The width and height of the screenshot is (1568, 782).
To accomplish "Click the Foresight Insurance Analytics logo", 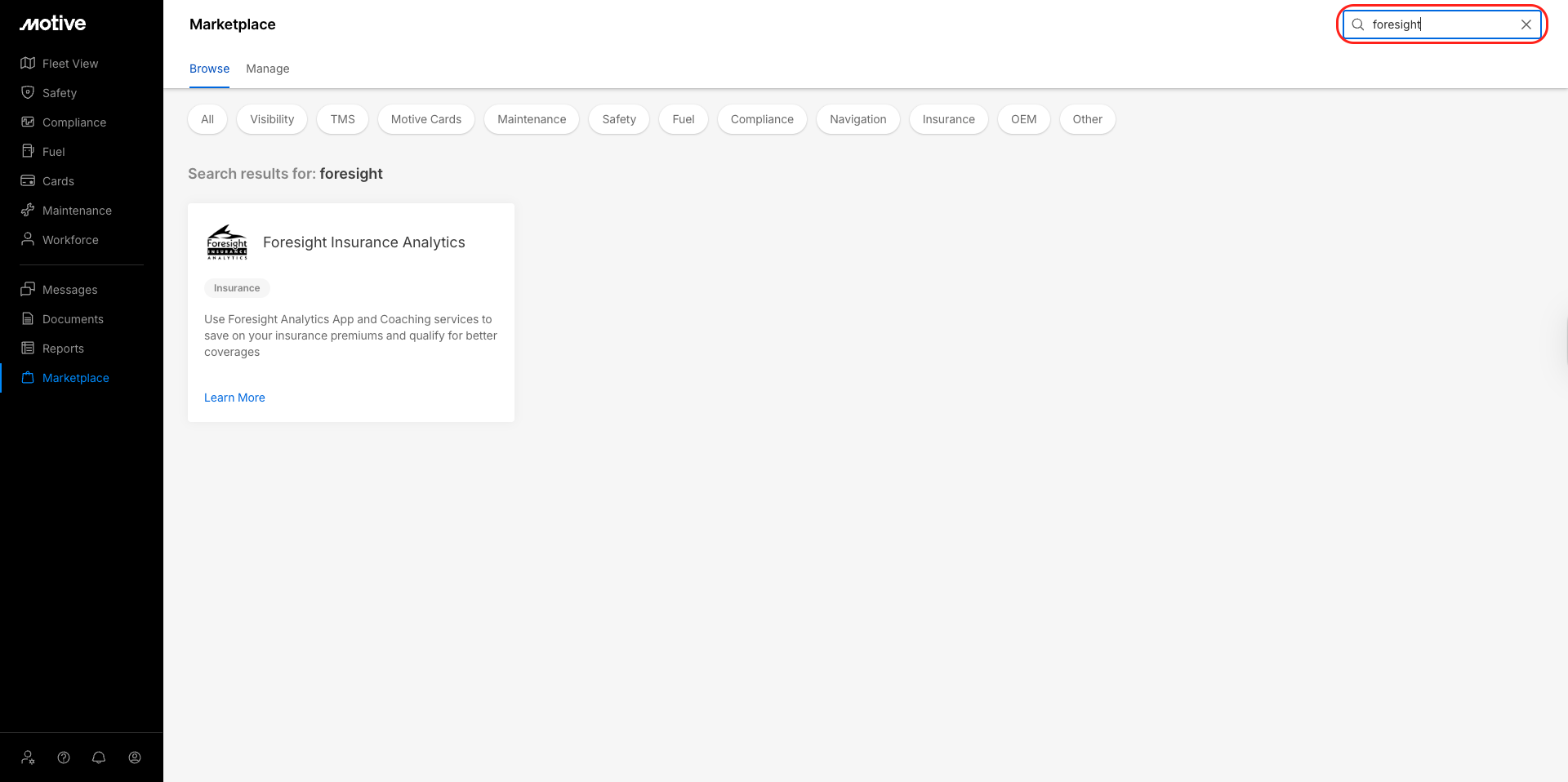I will point(227,242).
